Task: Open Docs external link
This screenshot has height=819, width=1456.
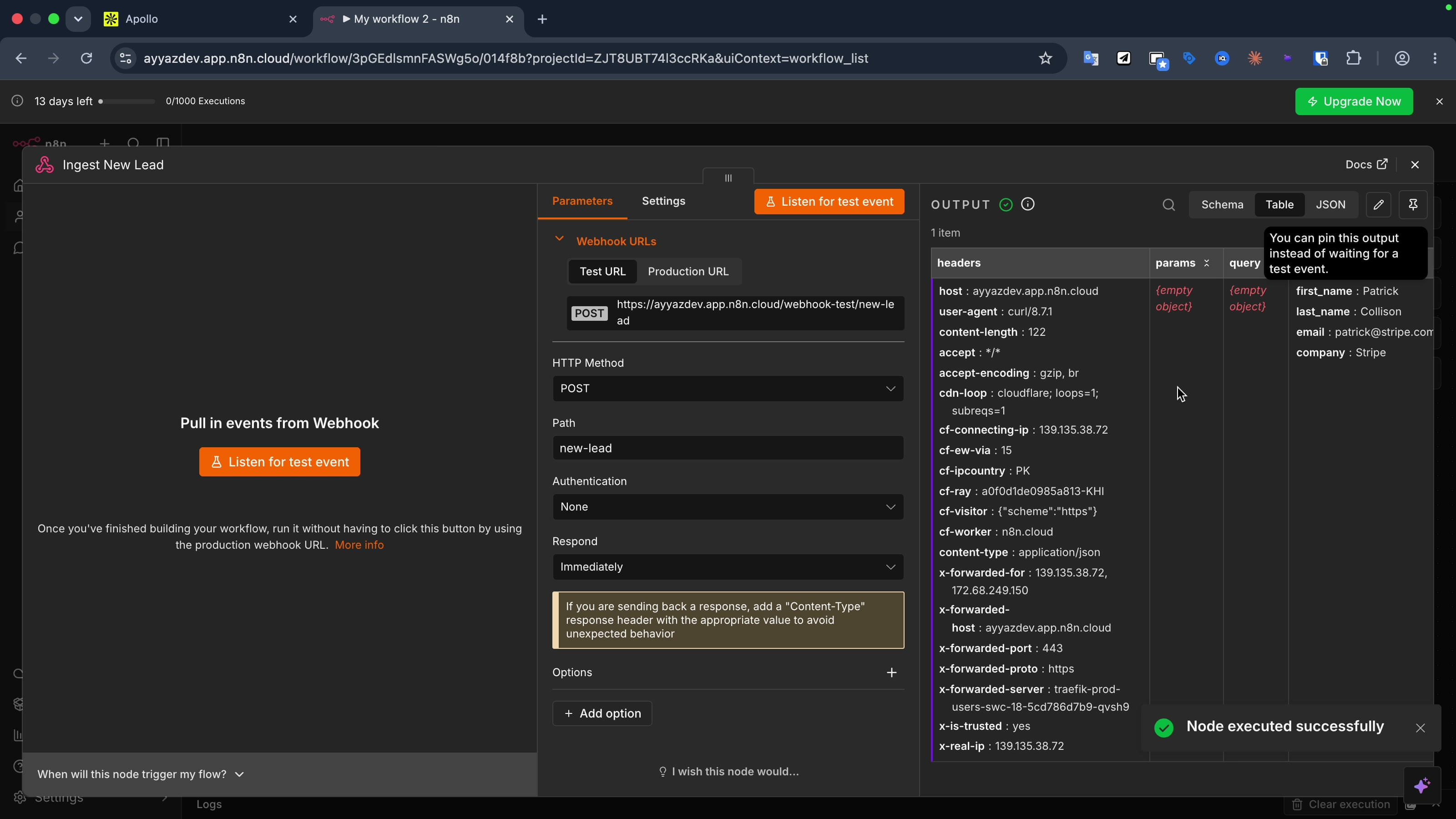Action: [x=1366, y=164]
